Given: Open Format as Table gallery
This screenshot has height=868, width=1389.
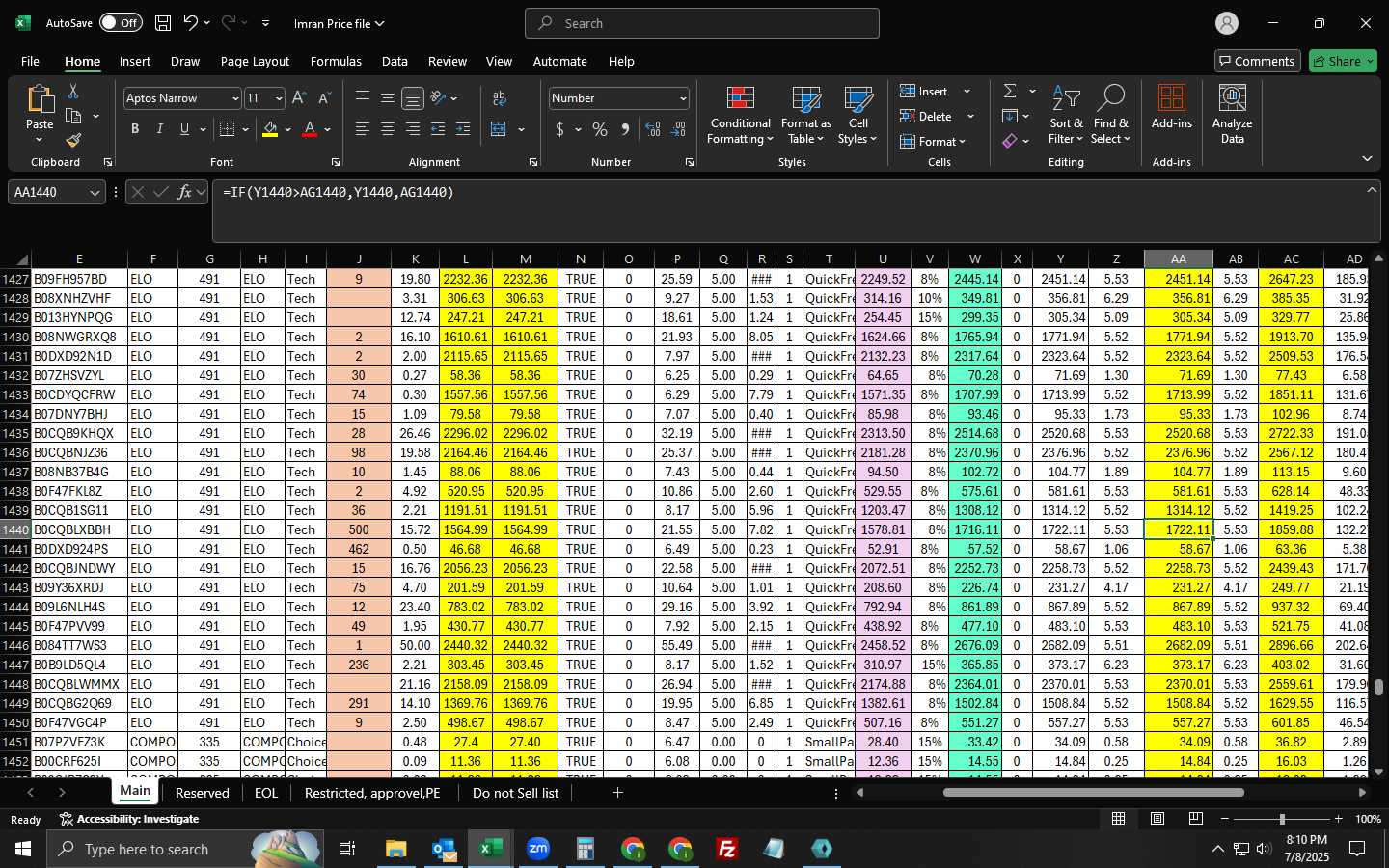Looking at the screenshot, I should [805, 116].
